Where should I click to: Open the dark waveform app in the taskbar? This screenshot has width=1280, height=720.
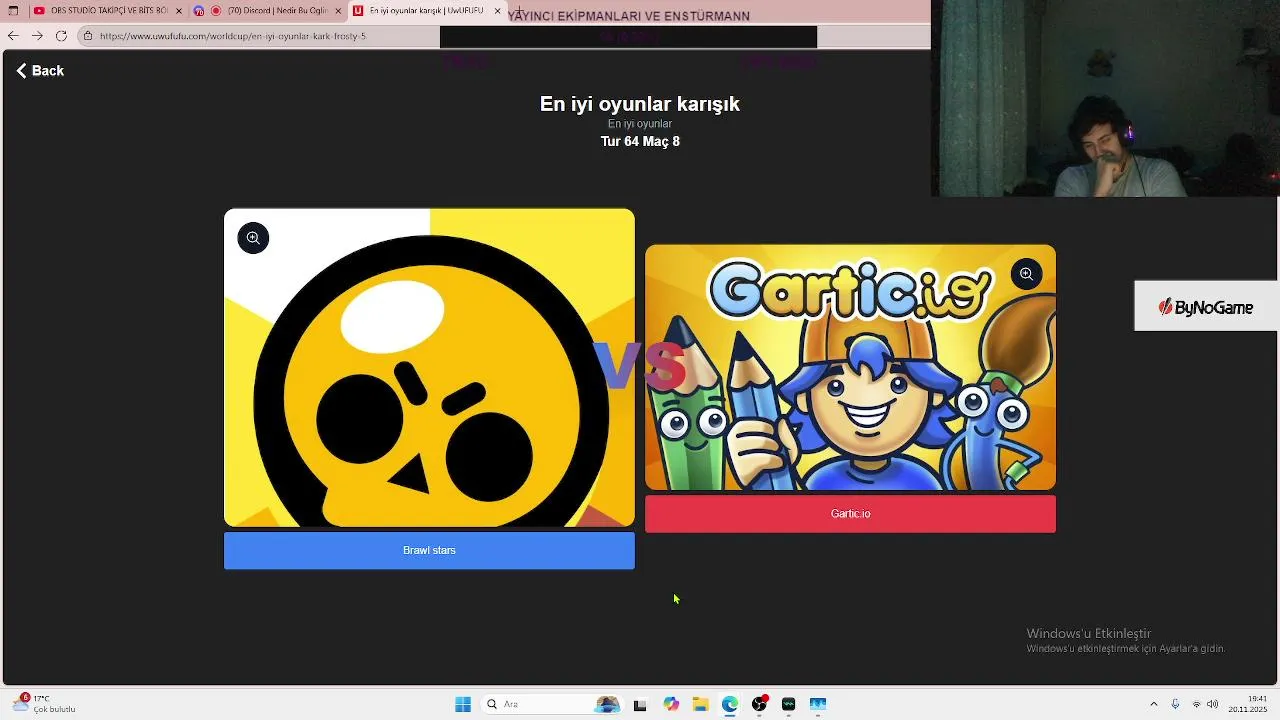(788, 704)
